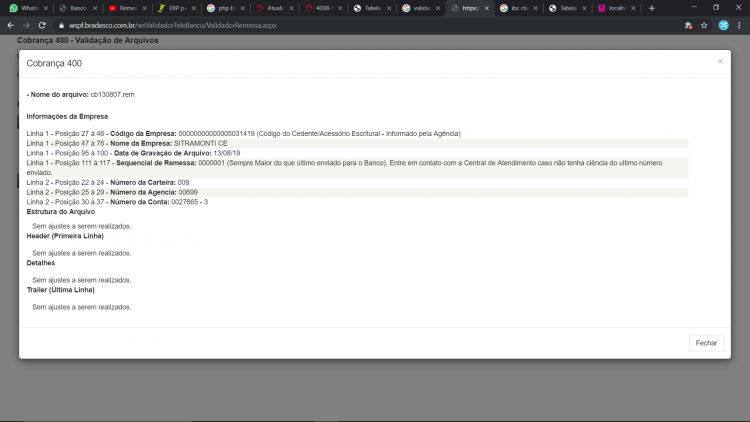Image resolution: width=750 pixels, height=422 pixels.
Task: Close the 4008-5 tab
Action: [340, 8]
